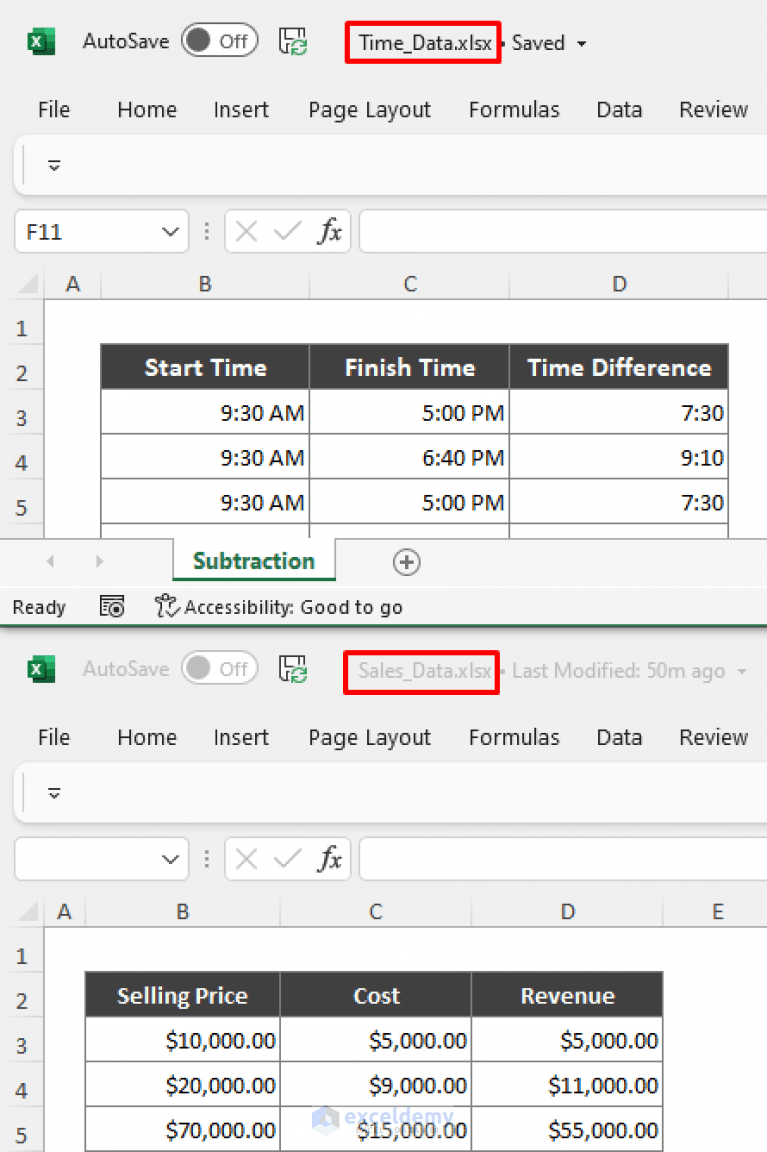
Task: Click the Excel app icon top-left
Action: 40,40
